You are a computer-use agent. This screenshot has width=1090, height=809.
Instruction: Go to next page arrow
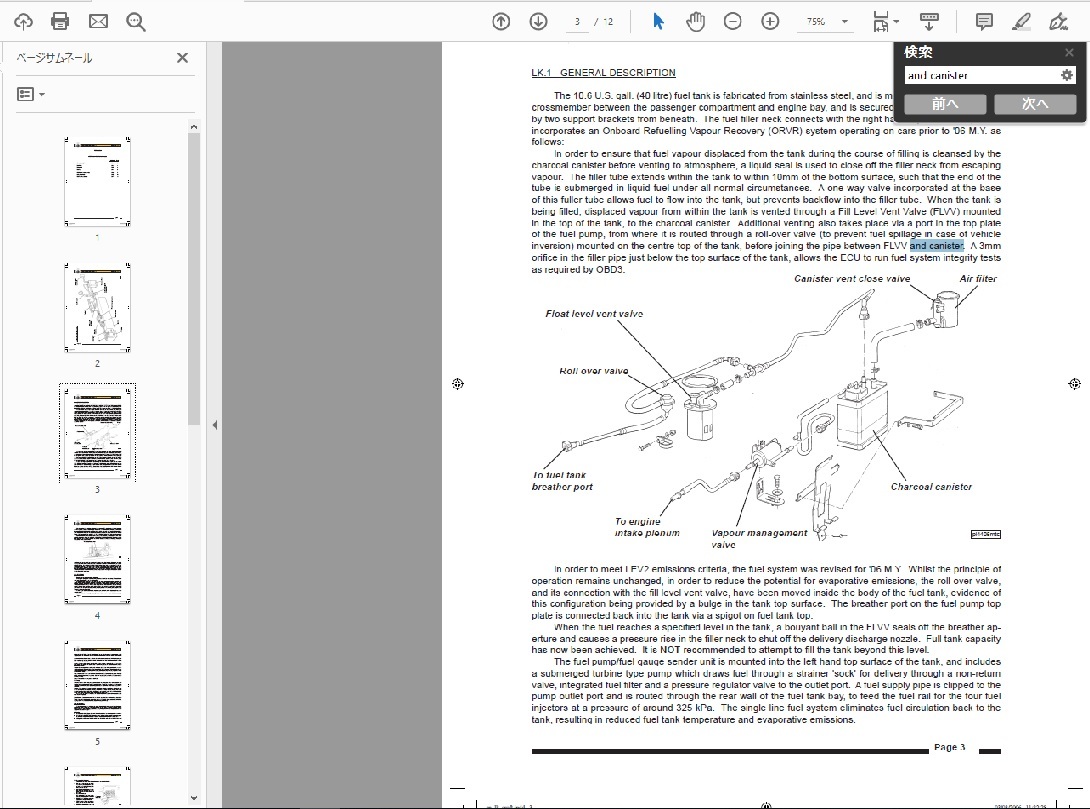tap(538, 22)
